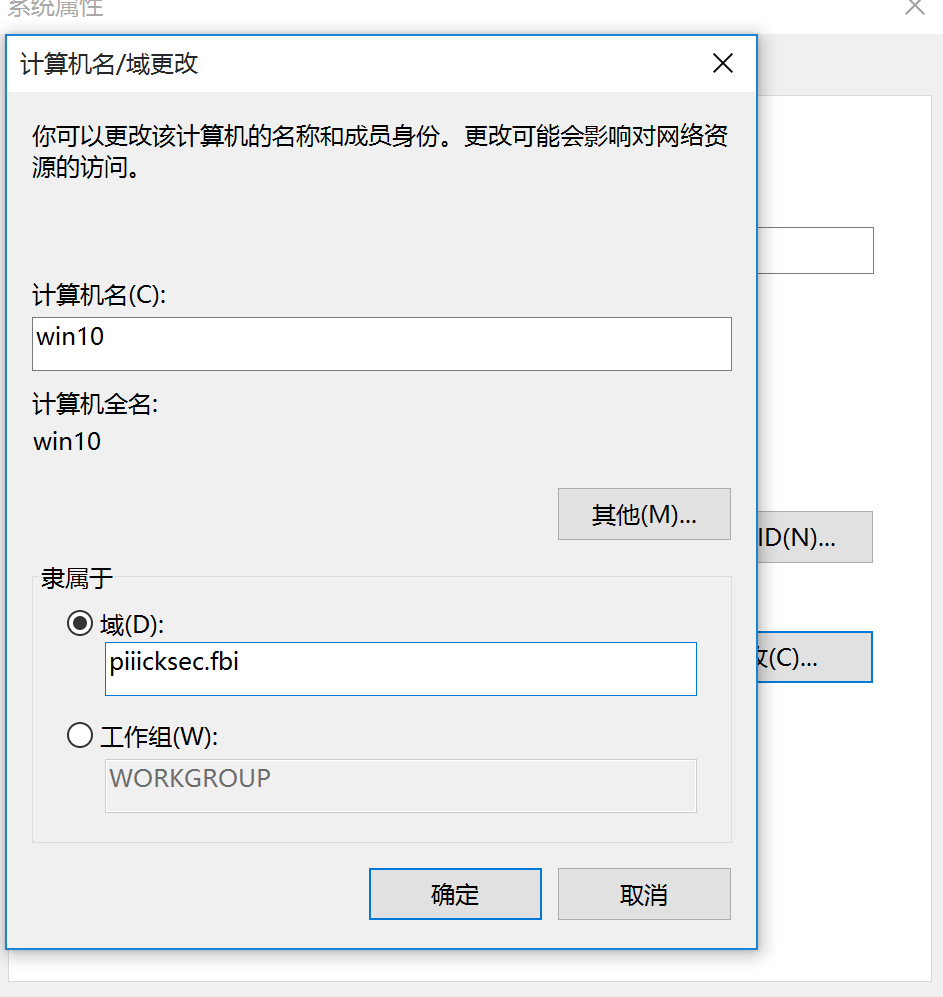Close the 计算机名/域更改 dialog
This screenshot has height=997, width=943.
point(723,64)
